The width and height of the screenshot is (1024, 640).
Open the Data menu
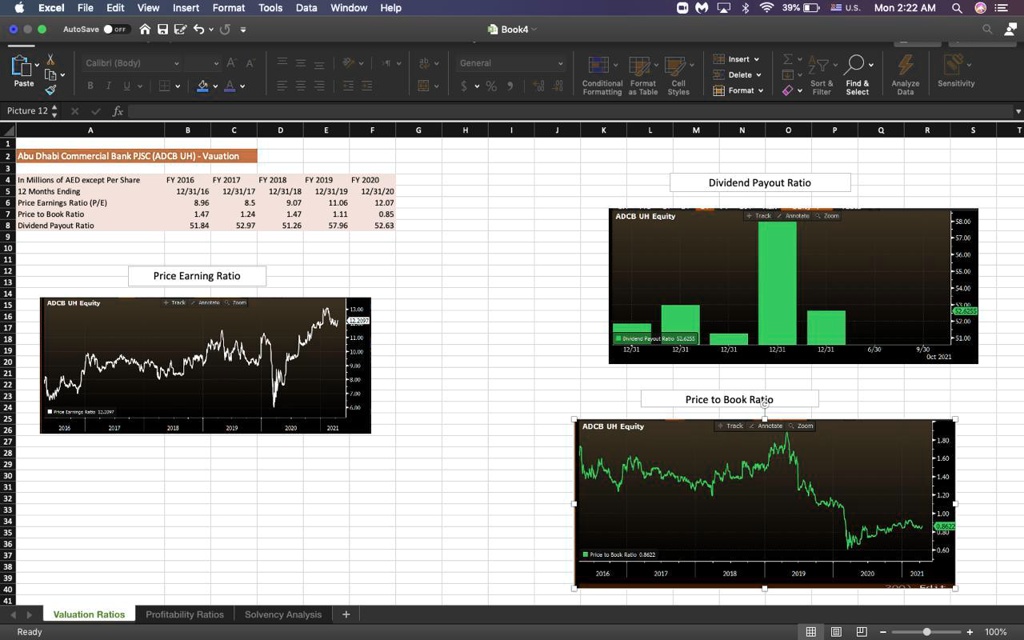(306, 8)
